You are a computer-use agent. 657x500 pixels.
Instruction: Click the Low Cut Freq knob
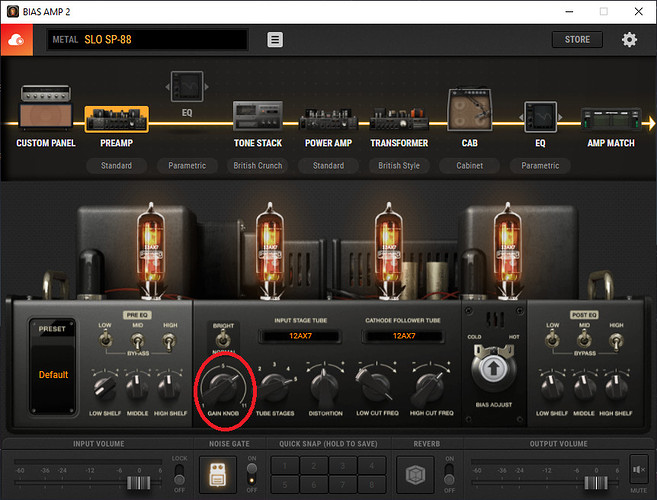(376, 386)
